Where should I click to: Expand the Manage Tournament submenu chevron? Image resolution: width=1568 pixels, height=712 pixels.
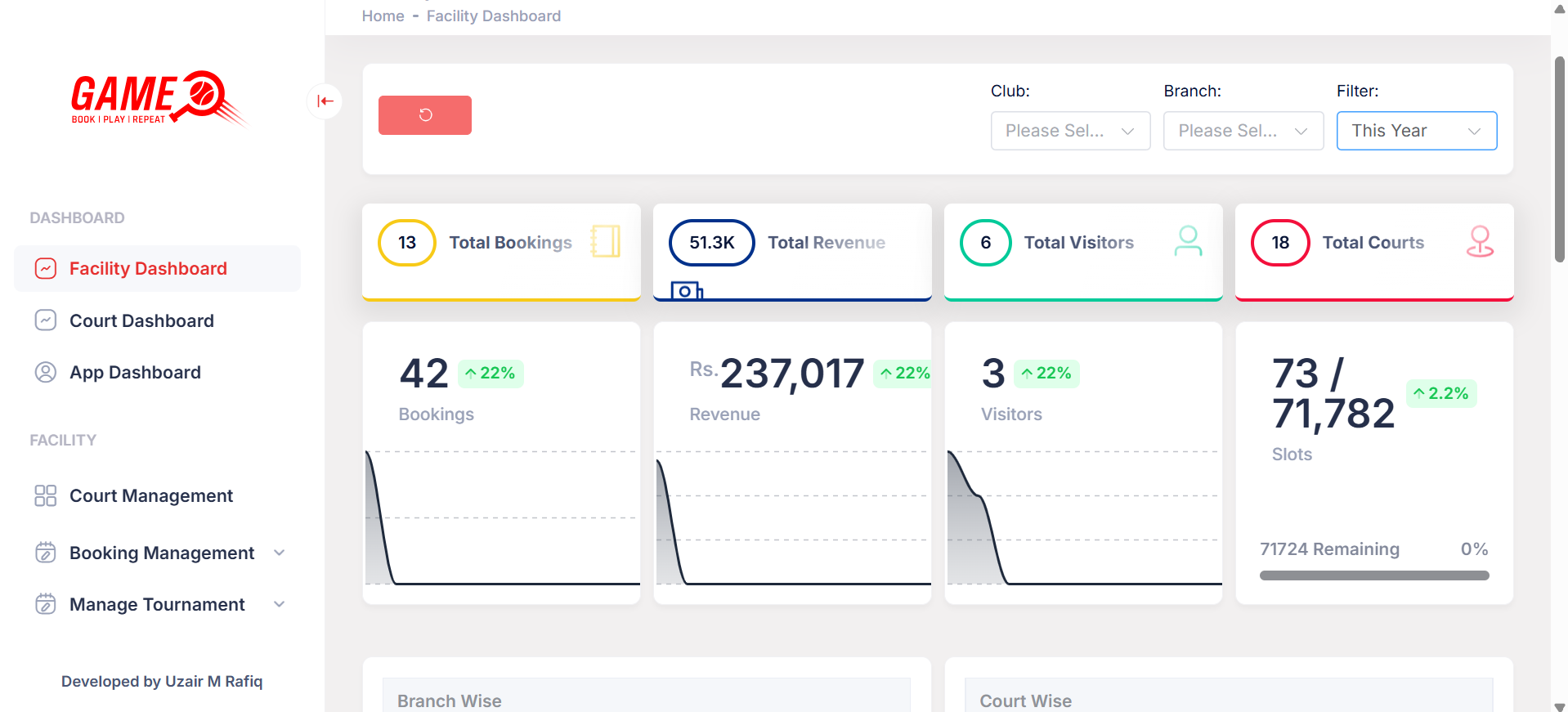(x=280, y=604)
